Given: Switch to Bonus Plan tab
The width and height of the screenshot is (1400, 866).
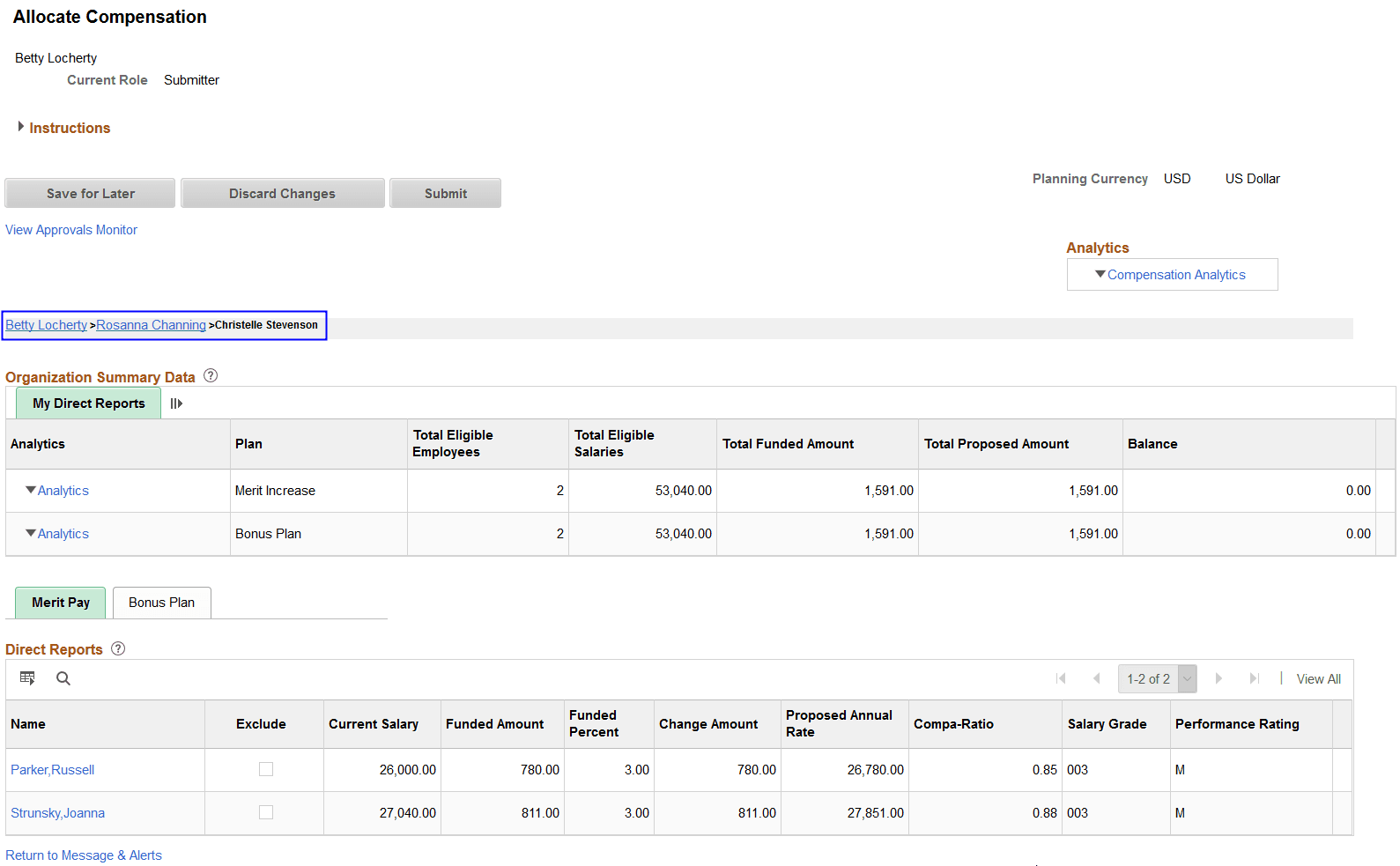Looking at the screenshot, I should [162, 603].
